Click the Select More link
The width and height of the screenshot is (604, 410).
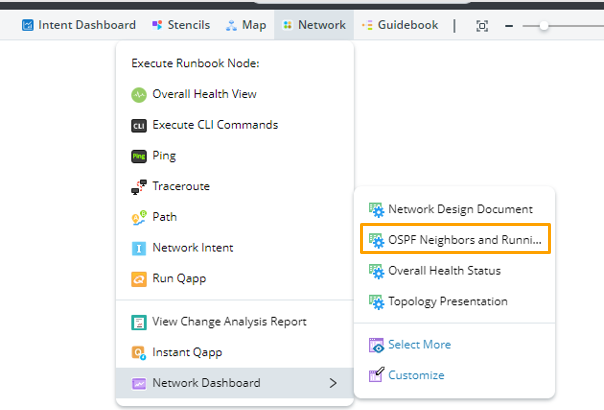[x=419, y=345]
